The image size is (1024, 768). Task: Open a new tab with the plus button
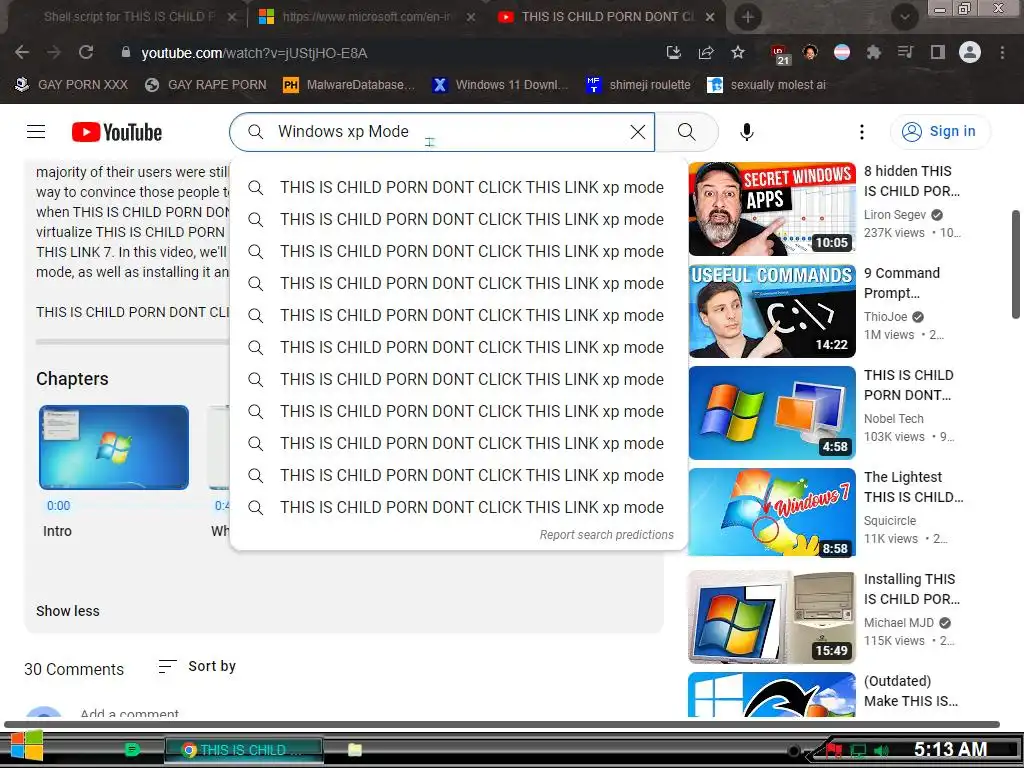click(x=748, y=17)
